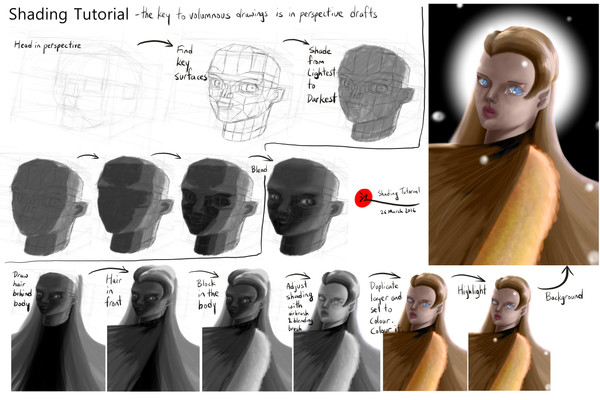Click the greyscale portrait beside "Draw hair behind body"

click(x=58, y=331)
